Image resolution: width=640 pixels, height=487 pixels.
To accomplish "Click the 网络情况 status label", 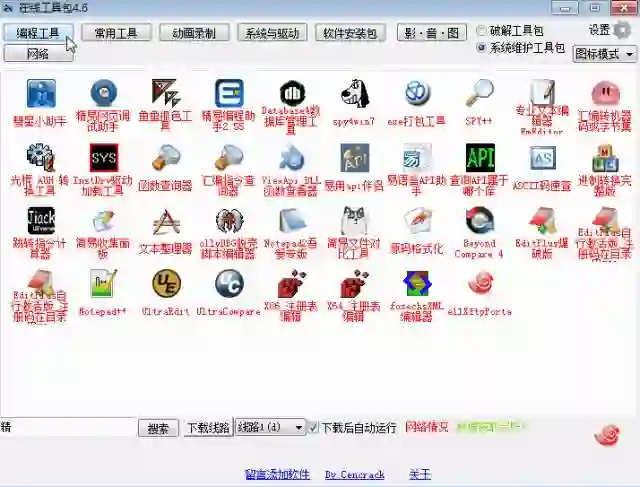I will pos(427,427).
